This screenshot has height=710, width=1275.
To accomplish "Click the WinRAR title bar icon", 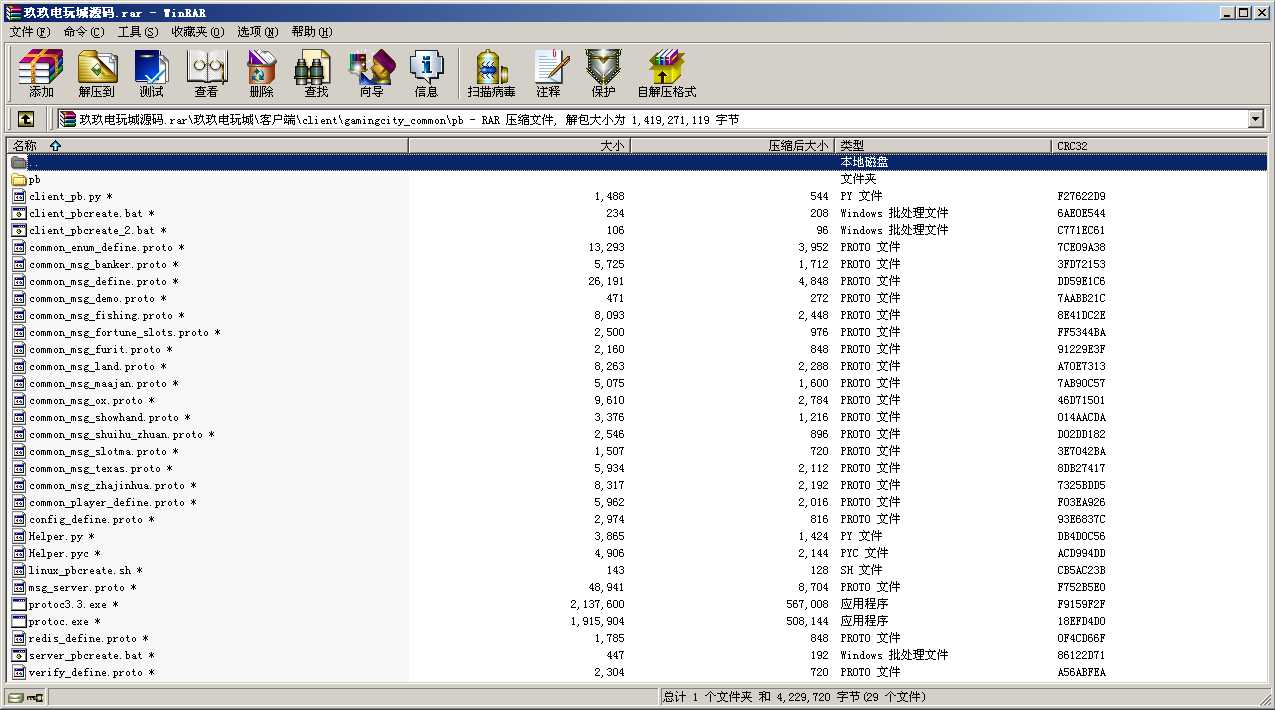I will (x=13, y=13).
